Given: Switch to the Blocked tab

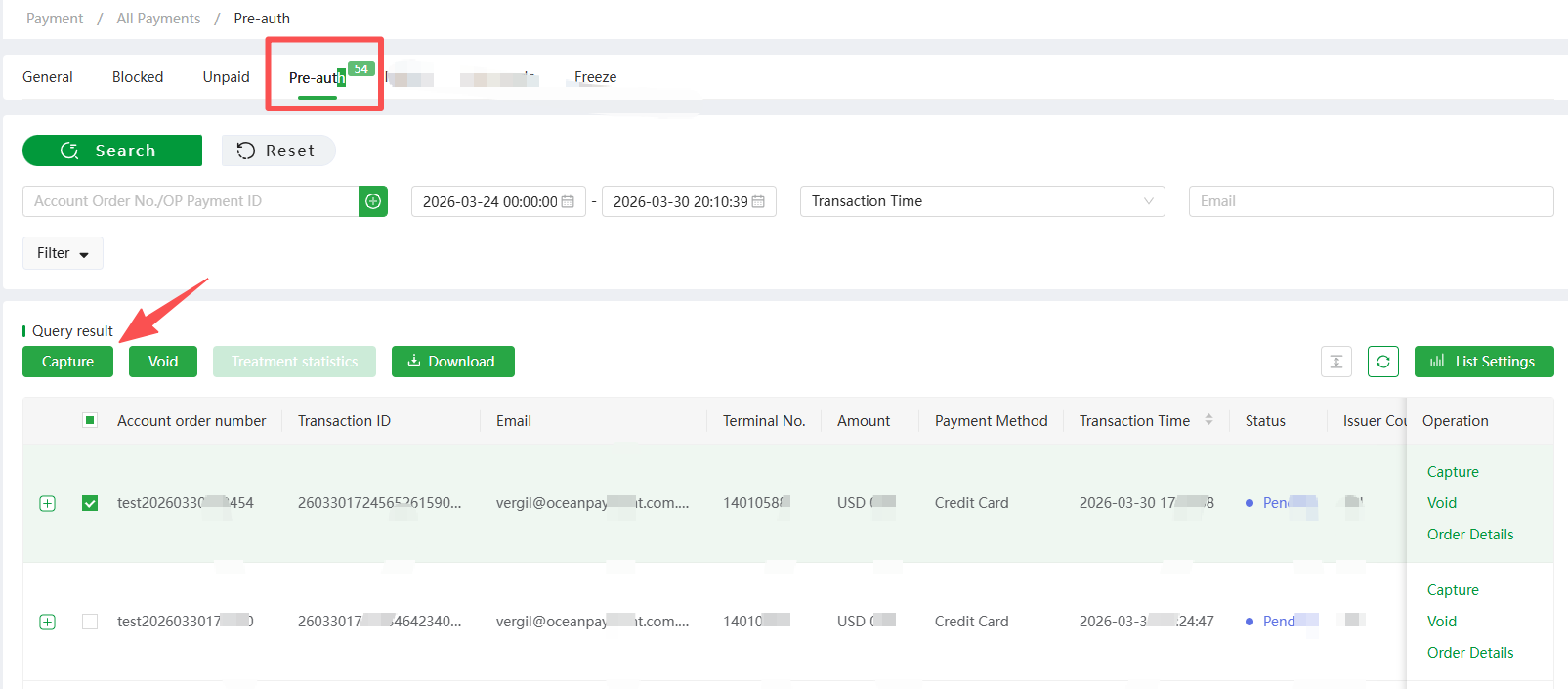Looking at the screenshot, I should pos(138,77).
